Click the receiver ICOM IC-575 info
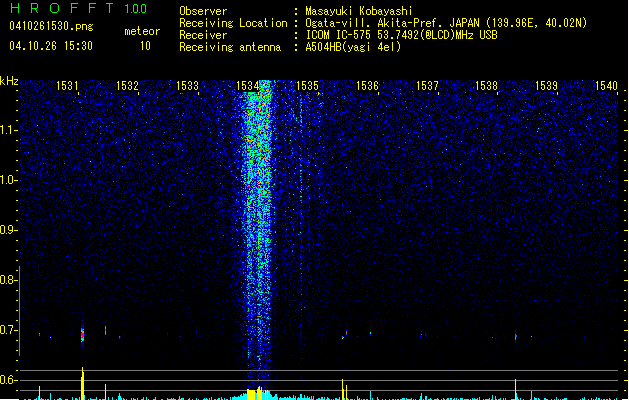Image resolution: width=629 pixels, height=400 pixels. (401, 35)
